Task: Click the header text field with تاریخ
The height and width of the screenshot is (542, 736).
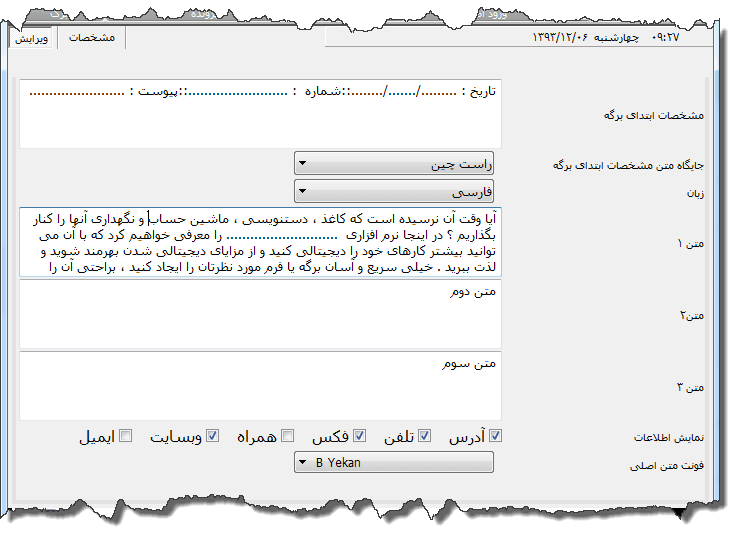Action: [261, 114]
